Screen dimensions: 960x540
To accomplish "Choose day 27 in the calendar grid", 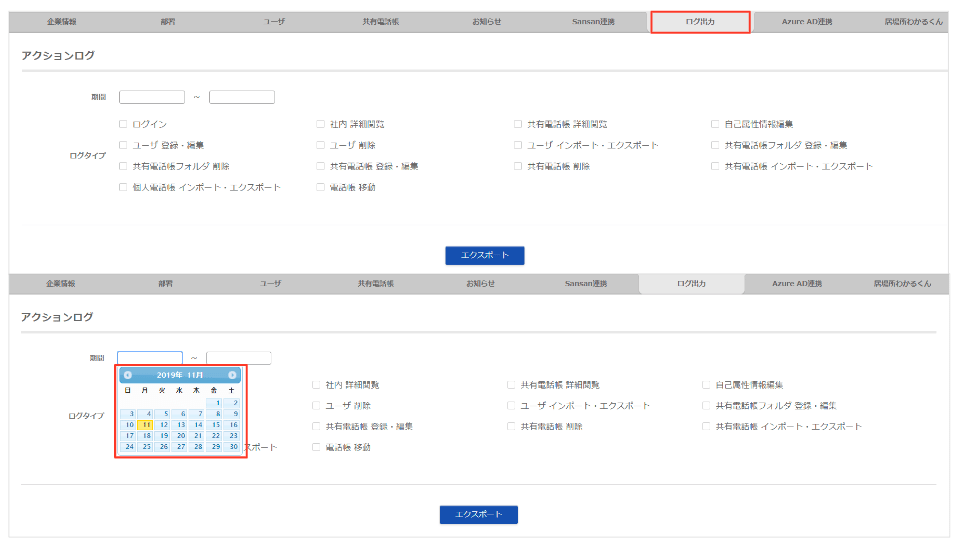I will point(179,447).
